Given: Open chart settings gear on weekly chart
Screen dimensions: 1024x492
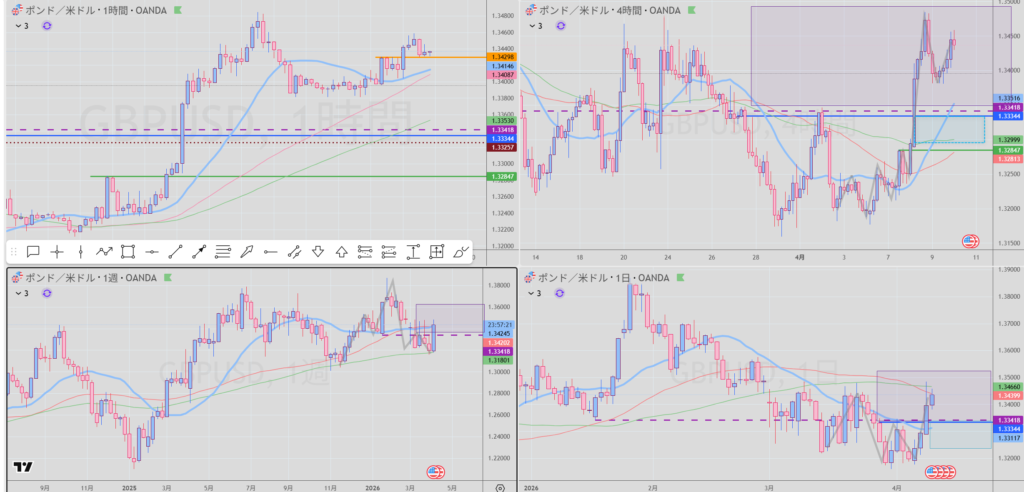Looking at the screenshot, I should (x=499, y=487).
